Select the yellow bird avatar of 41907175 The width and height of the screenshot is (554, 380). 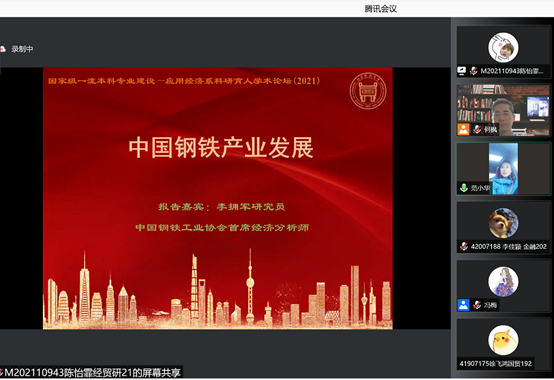point(503,340)
